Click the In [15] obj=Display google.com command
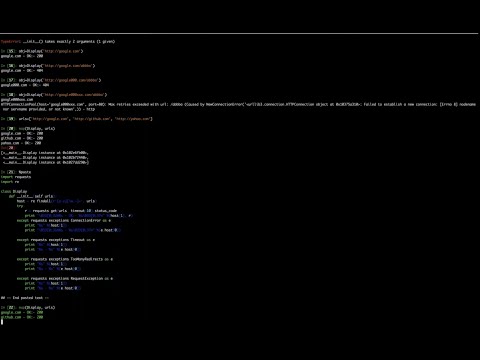 tap(42, 51)
